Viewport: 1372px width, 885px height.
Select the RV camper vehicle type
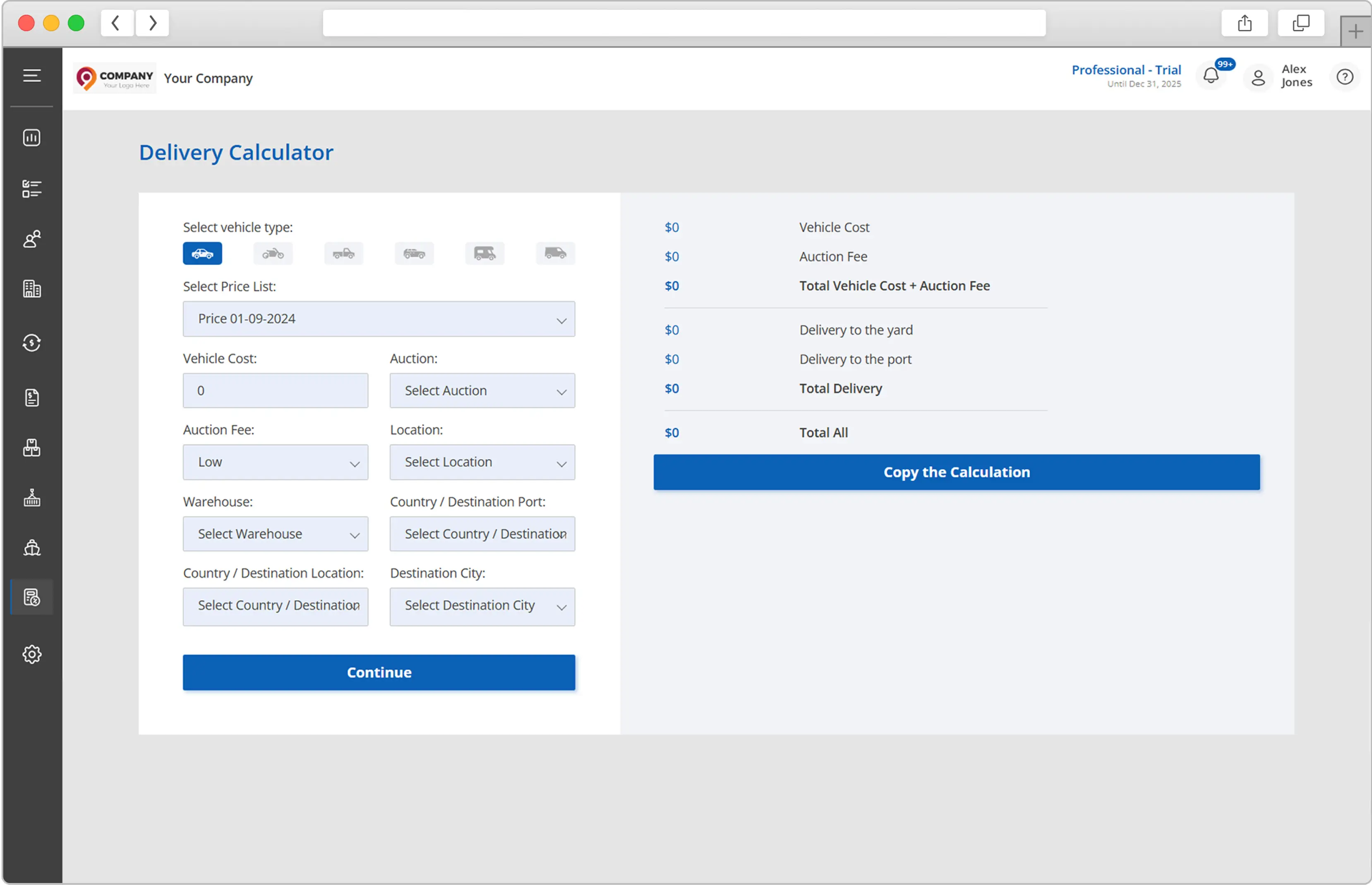[485, 254]
